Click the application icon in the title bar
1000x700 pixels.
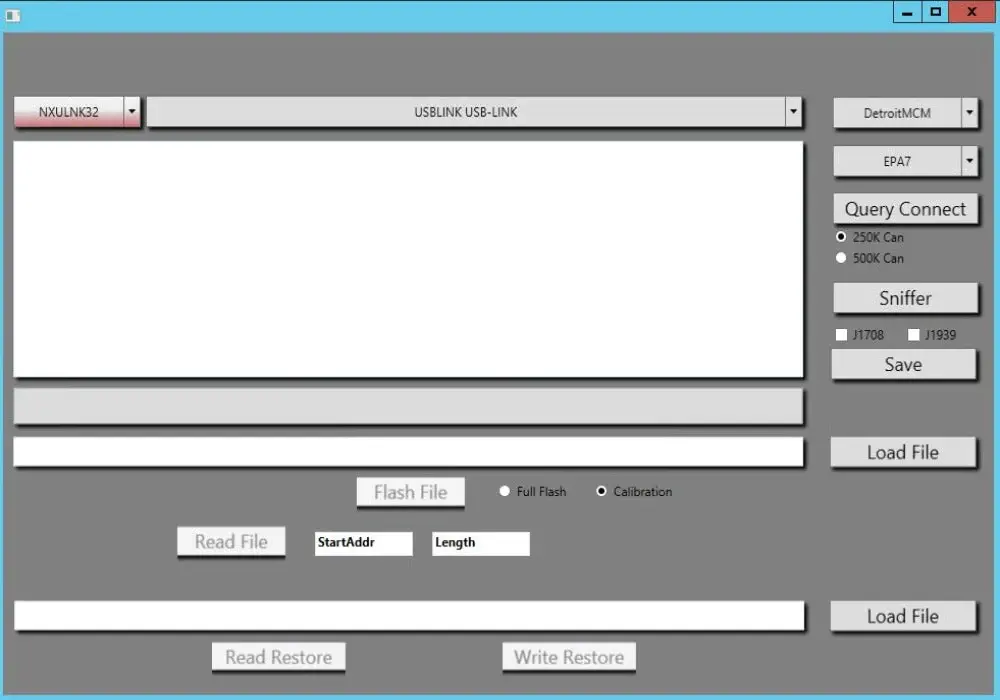click(13, 15)
